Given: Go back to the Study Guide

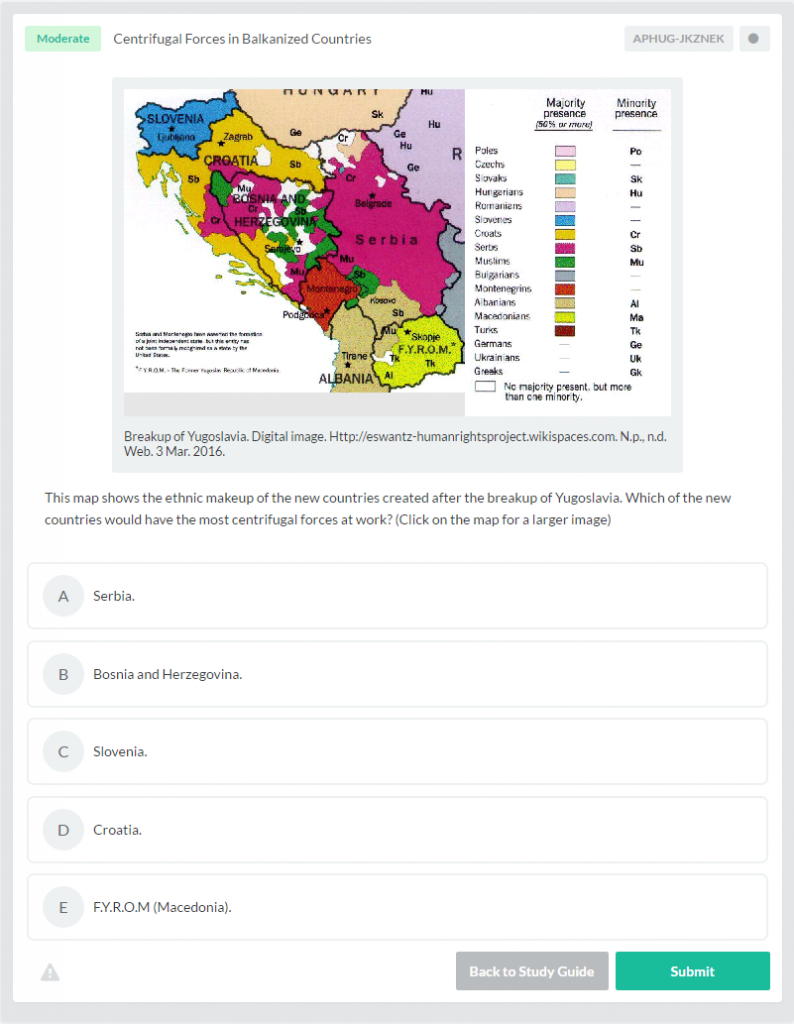Looking at the screenshot, I should coord(532,971).
